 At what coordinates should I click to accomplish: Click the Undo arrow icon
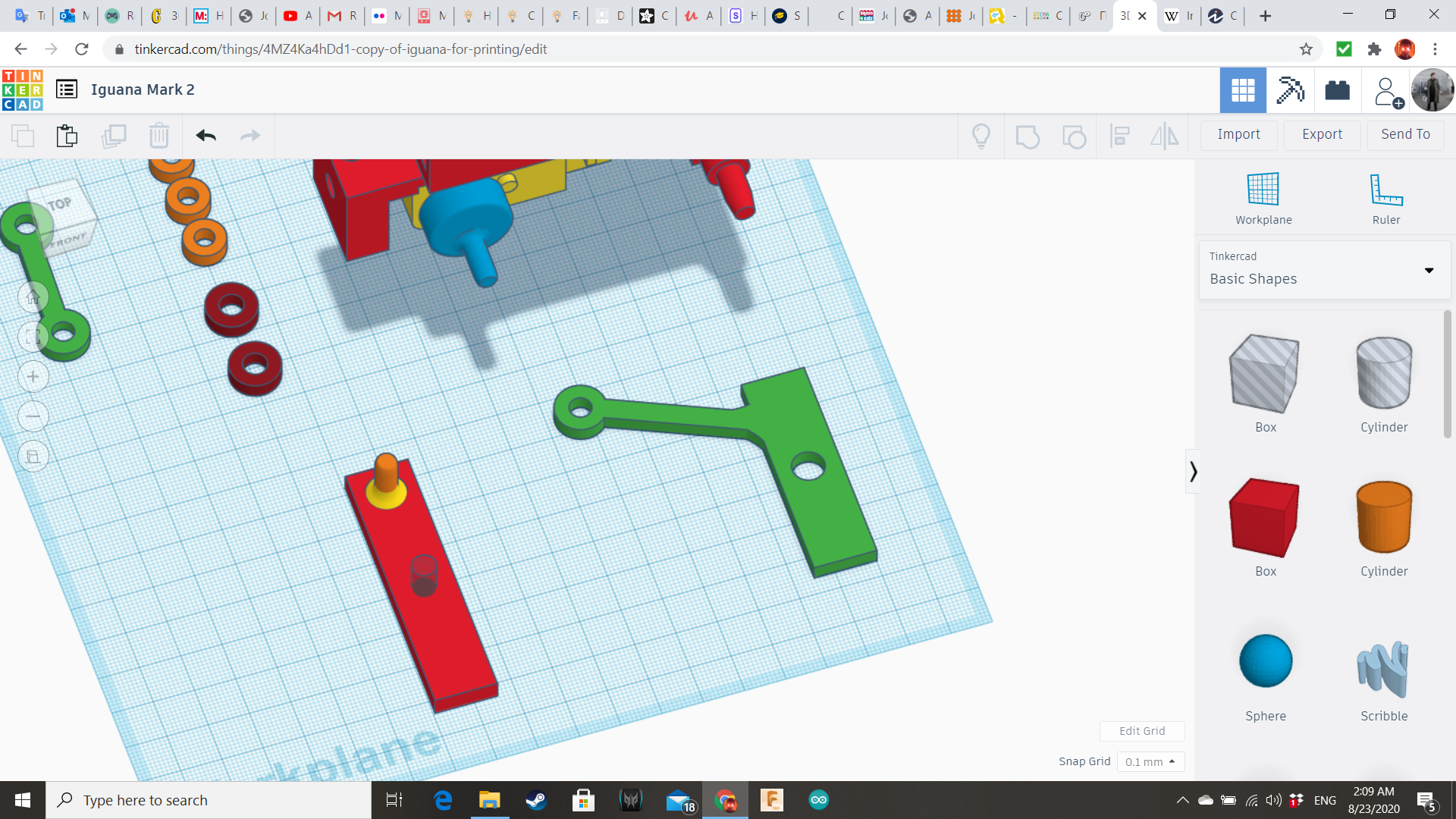(206, 136)
